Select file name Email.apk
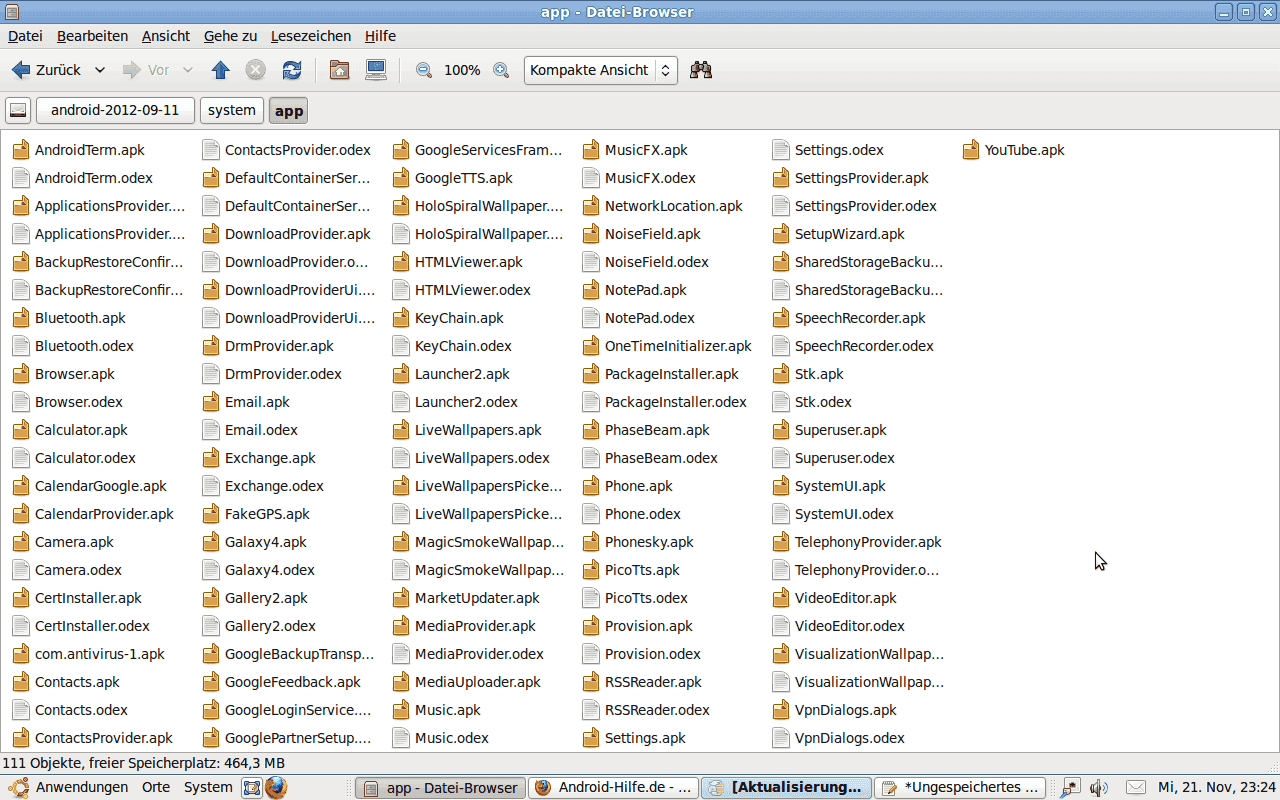Viewport: 1280px width, 800px height. tap(257, 402)
